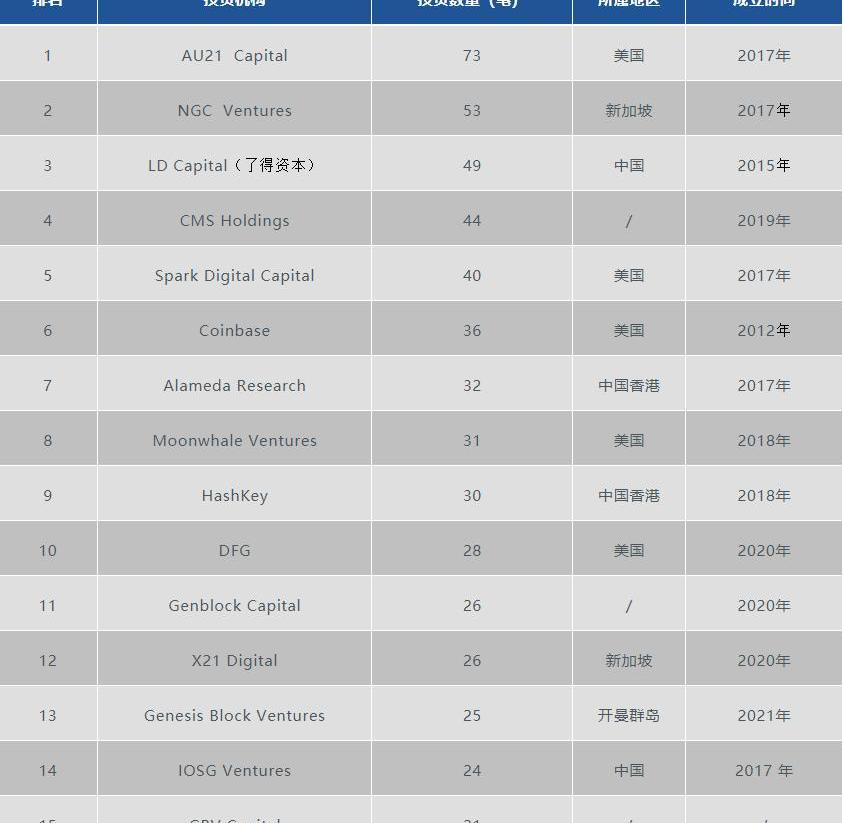The height and width of the screenshot is (823, 843).
Task: Select 美国 in DFG row
Action: pos(628,550)
